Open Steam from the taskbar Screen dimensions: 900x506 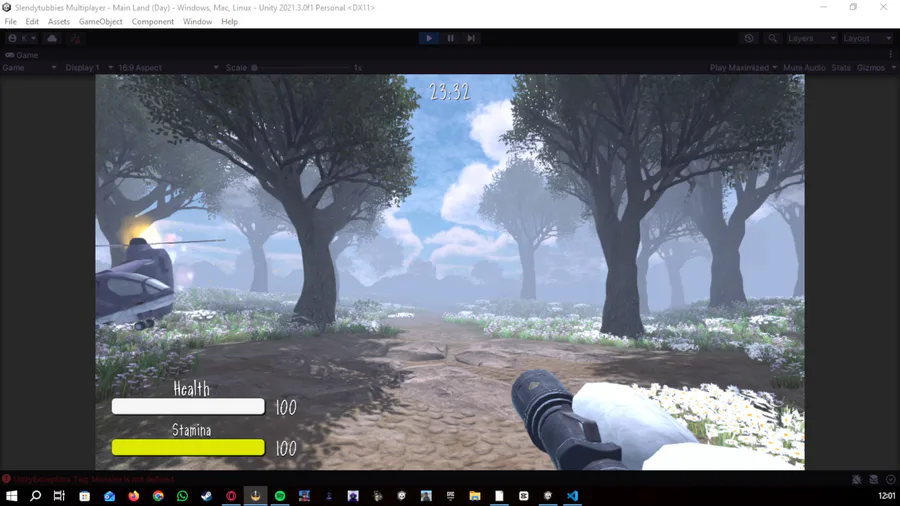207,496
